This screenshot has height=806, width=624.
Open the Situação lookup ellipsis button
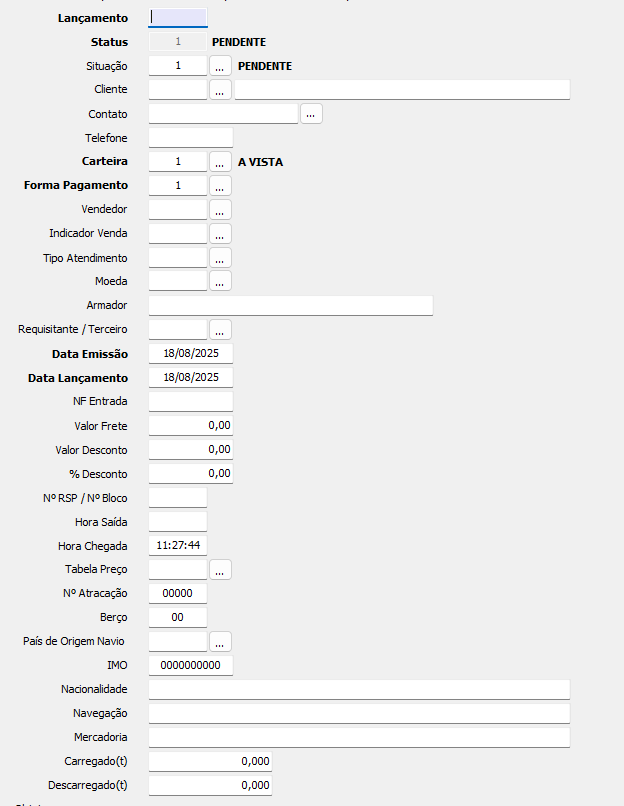pyautogui.click(x=220, y=66)
